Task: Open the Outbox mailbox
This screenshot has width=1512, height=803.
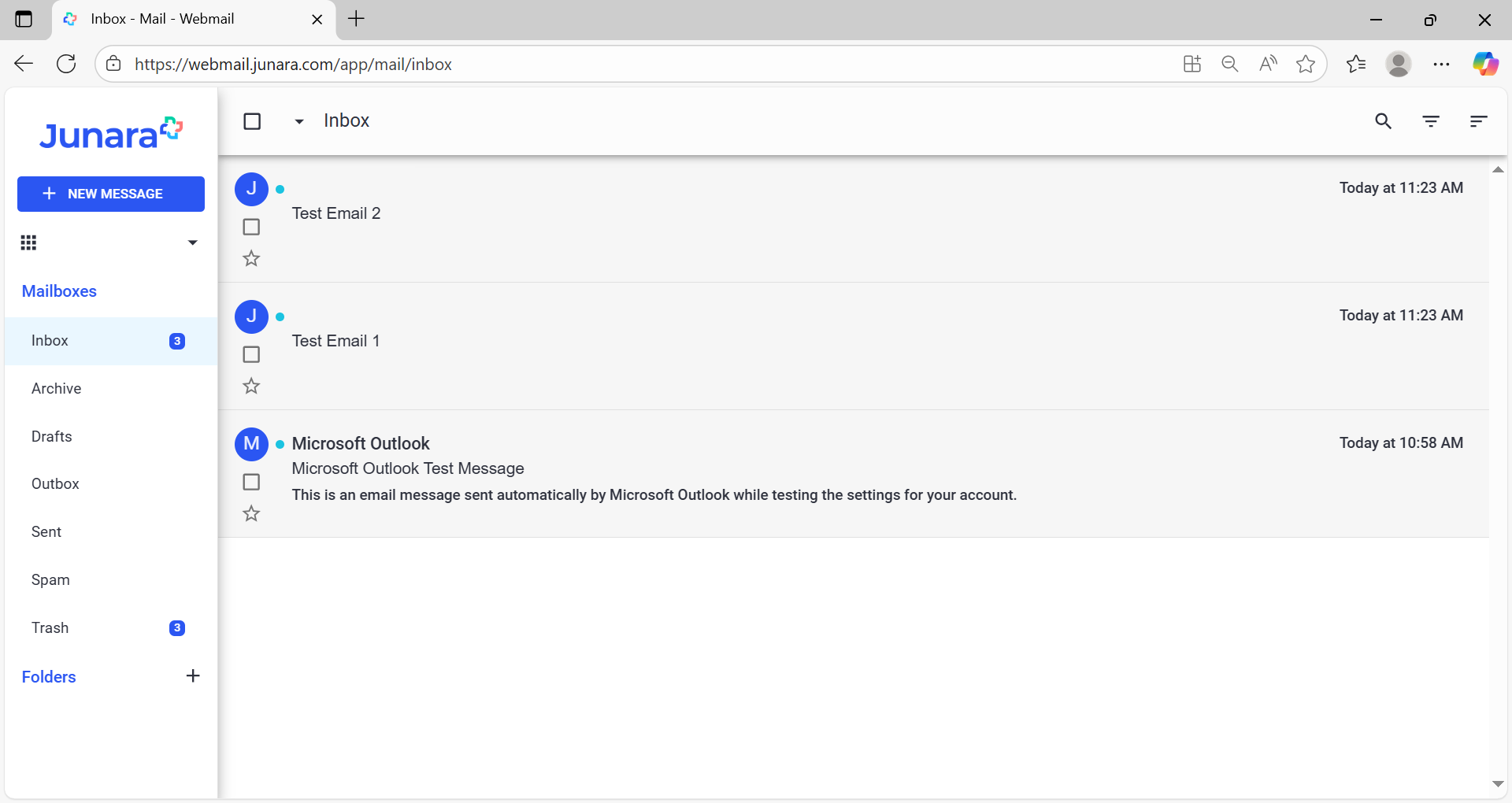Action: 111,484
